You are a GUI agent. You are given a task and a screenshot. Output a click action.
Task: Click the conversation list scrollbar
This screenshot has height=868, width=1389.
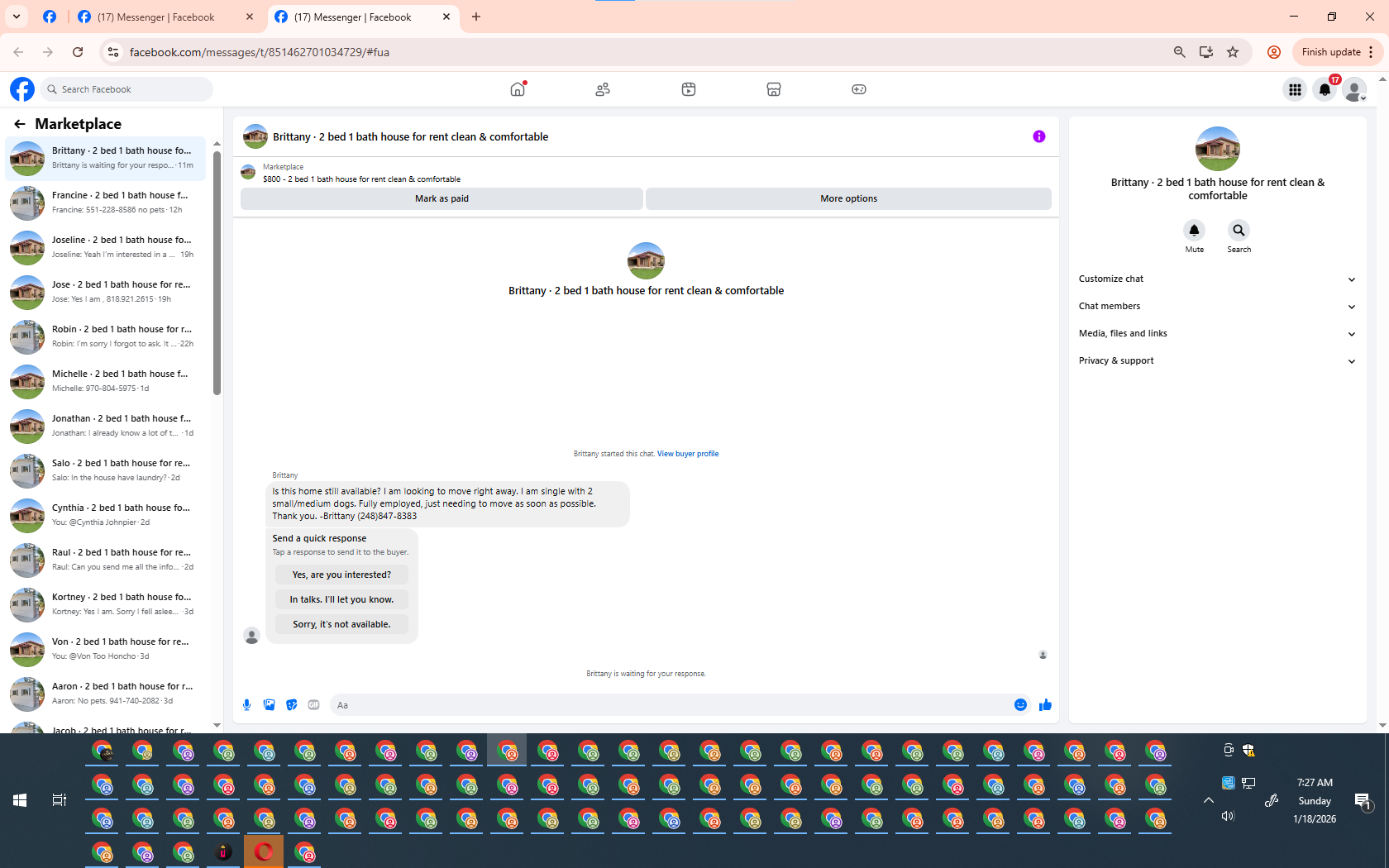click(217, 273)
